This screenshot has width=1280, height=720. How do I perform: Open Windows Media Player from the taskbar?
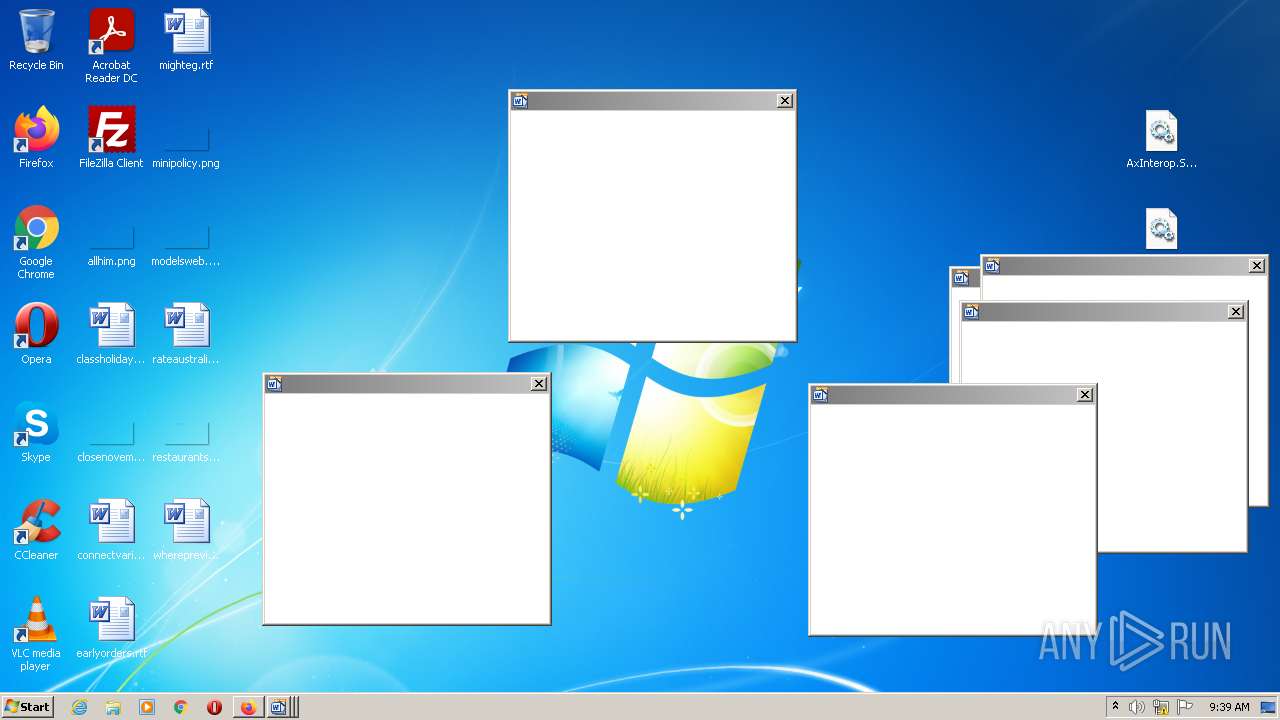[x=147, y=707]
